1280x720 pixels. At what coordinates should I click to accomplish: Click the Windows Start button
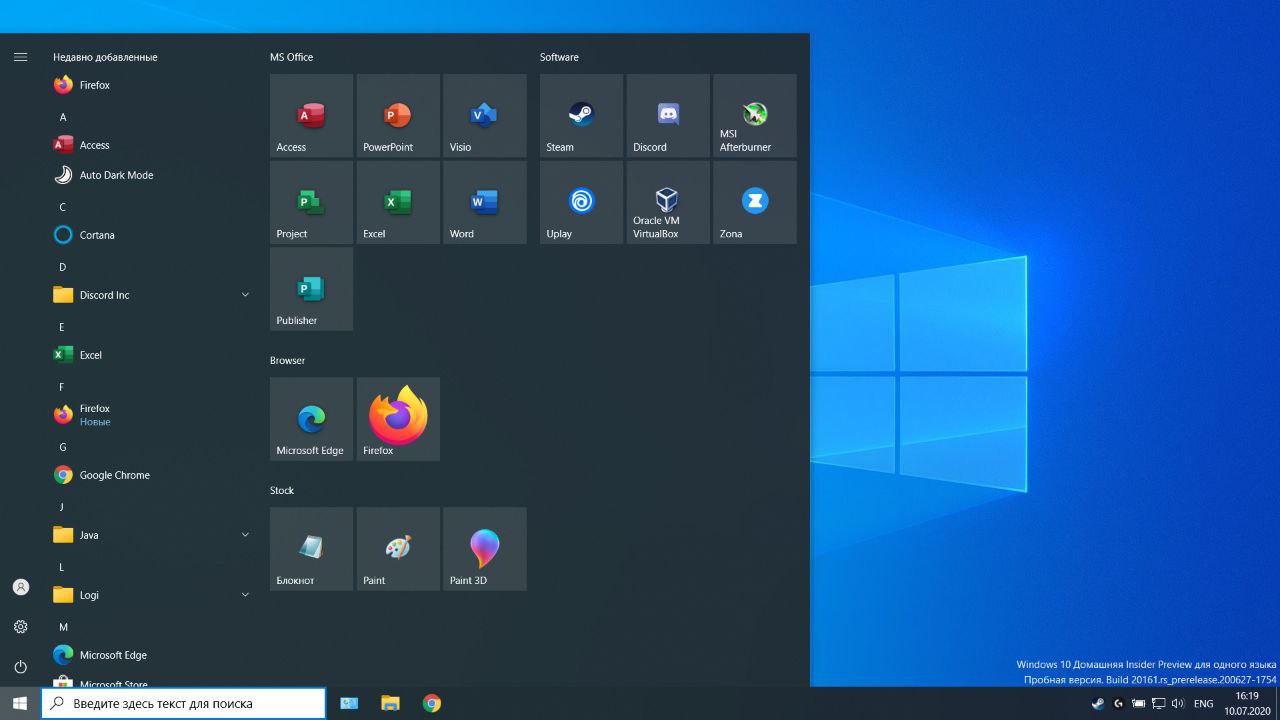[20, 703]
